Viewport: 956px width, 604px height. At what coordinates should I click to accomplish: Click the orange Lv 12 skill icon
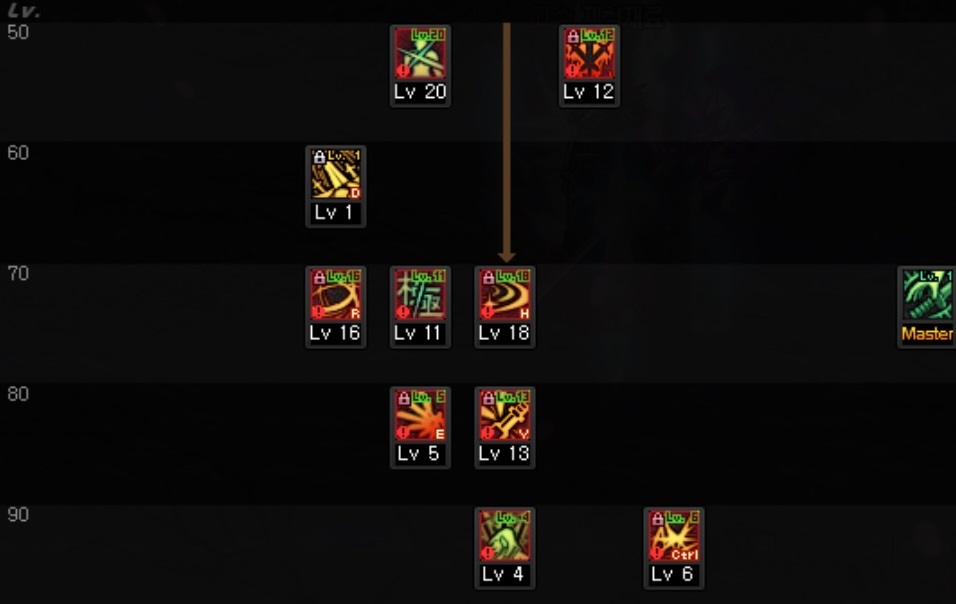coord(589,53)
